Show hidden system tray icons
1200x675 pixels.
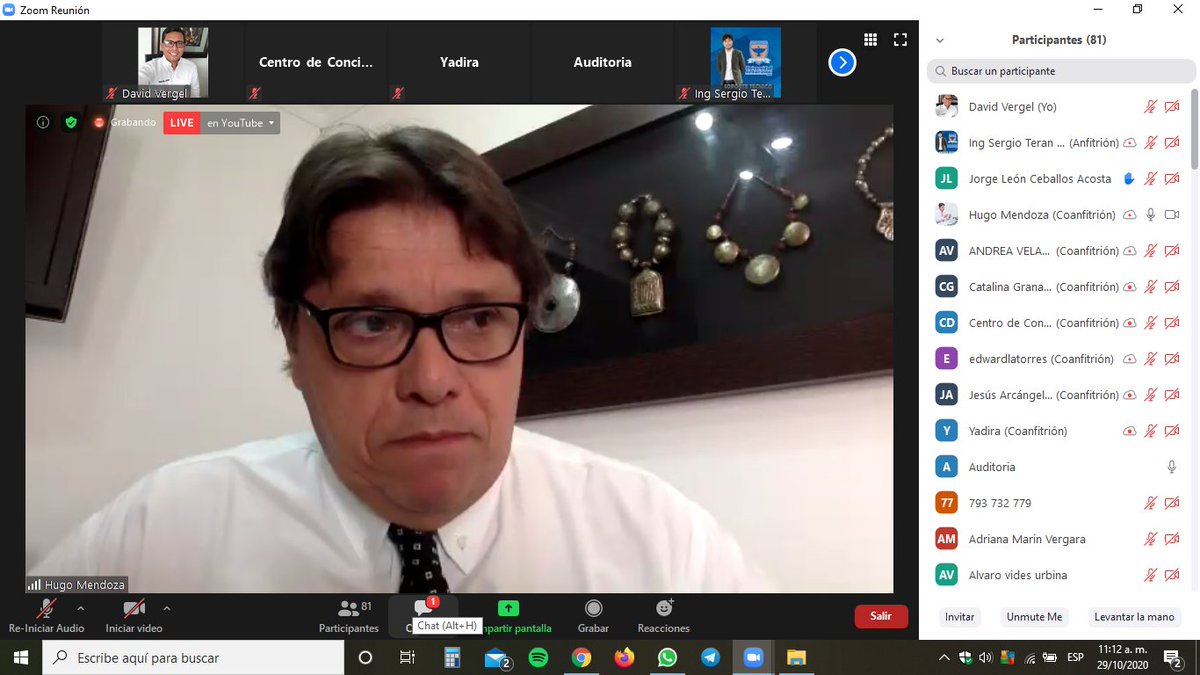pyautogui.click(x=945, y=657)
